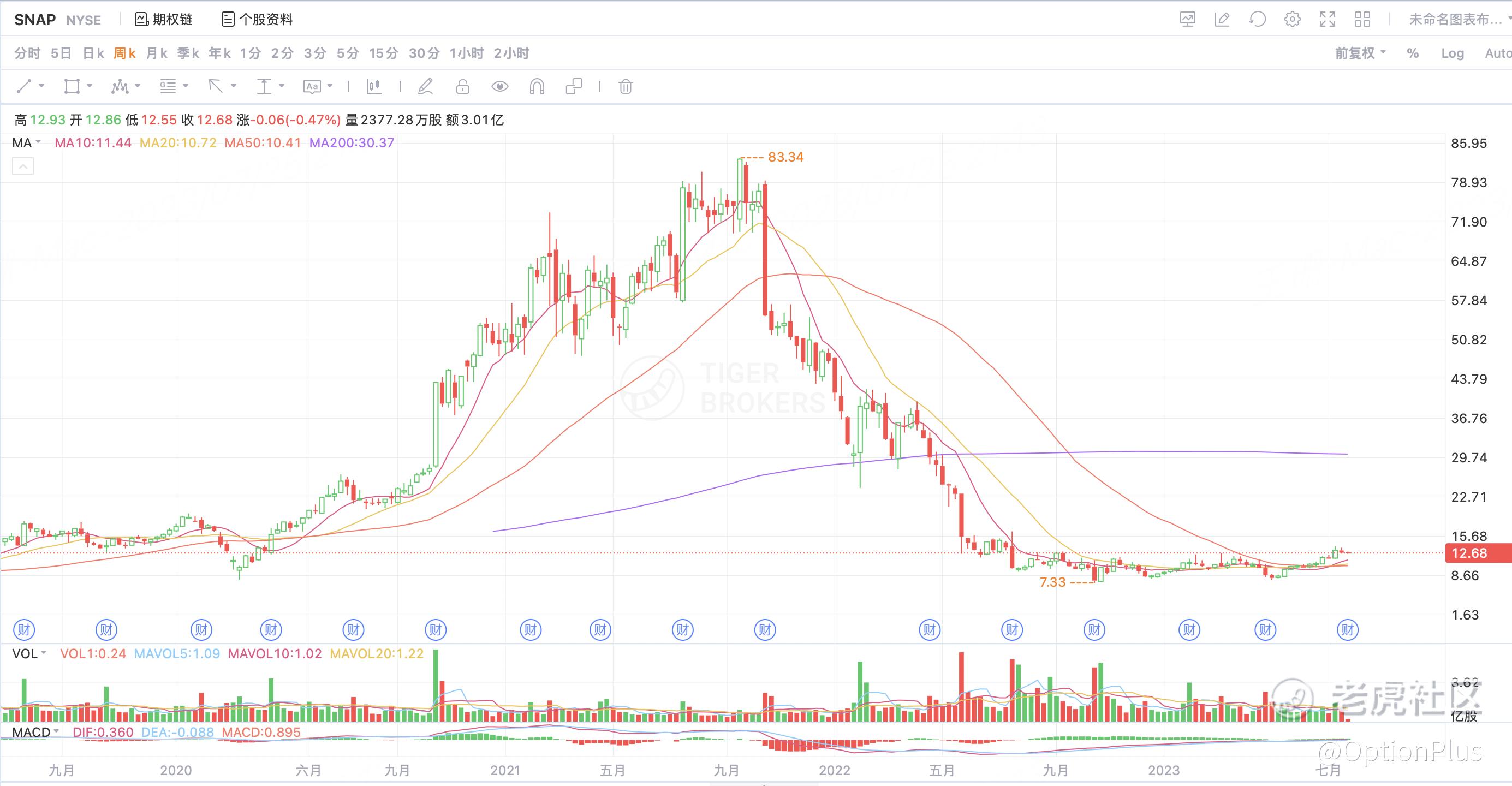
Task: Enter fullscreen mode with expand icon
Action: tap(1327, 19)
